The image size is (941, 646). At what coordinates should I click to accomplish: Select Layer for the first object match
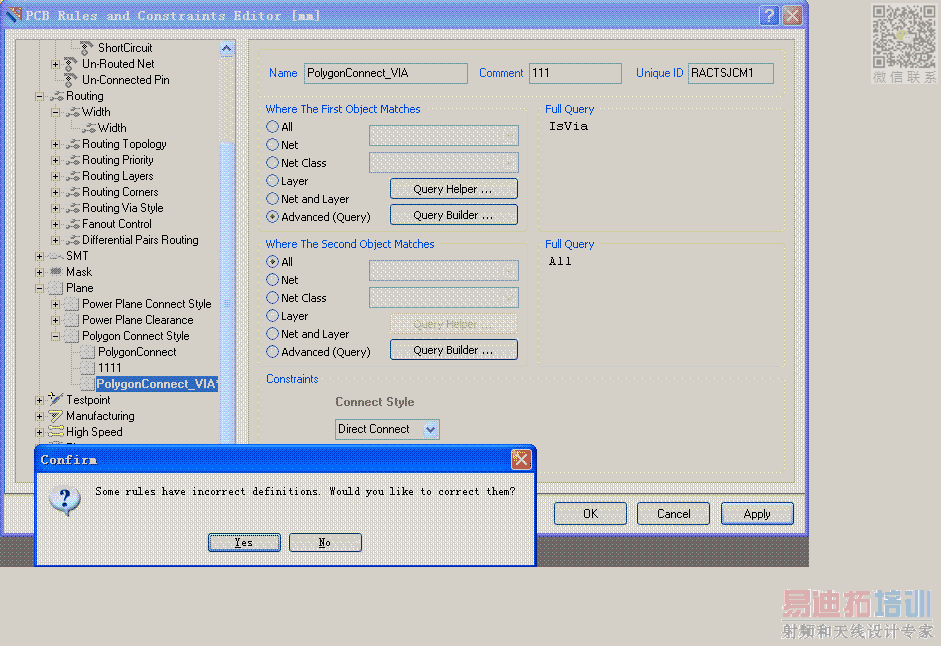[x=272, y=181]
